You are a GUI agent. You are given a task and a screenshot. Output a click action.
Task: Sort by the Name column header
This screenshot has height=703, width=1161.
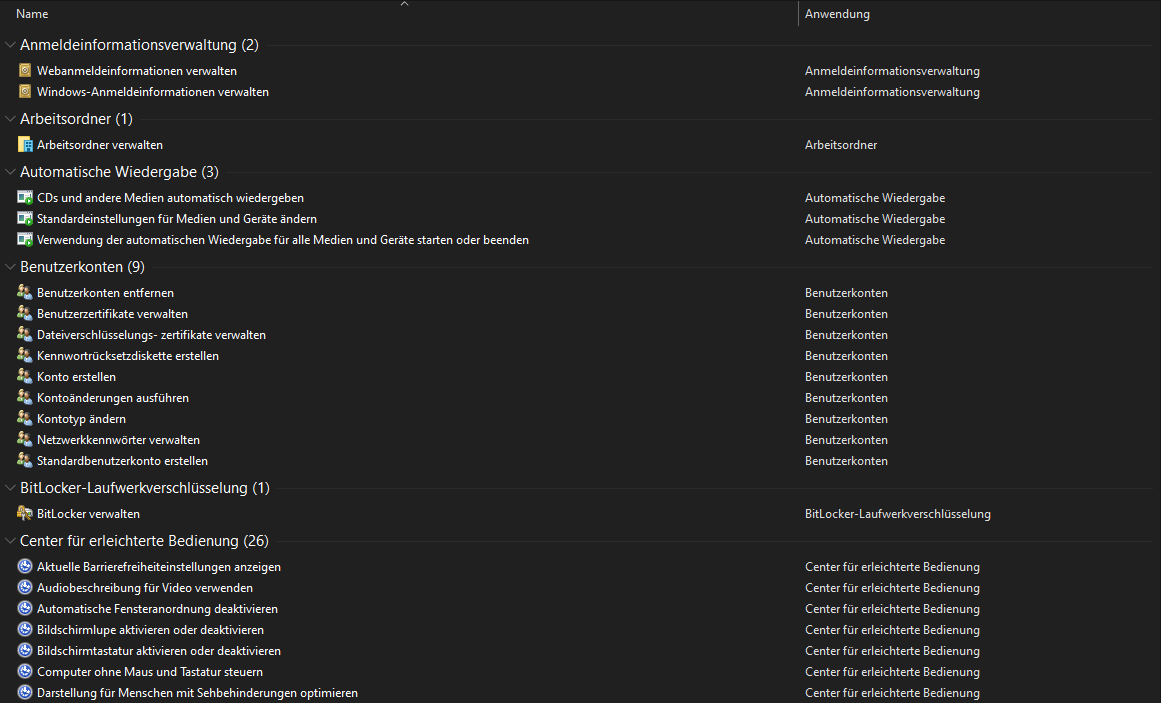pyautogui.click(x=32, y=14)
